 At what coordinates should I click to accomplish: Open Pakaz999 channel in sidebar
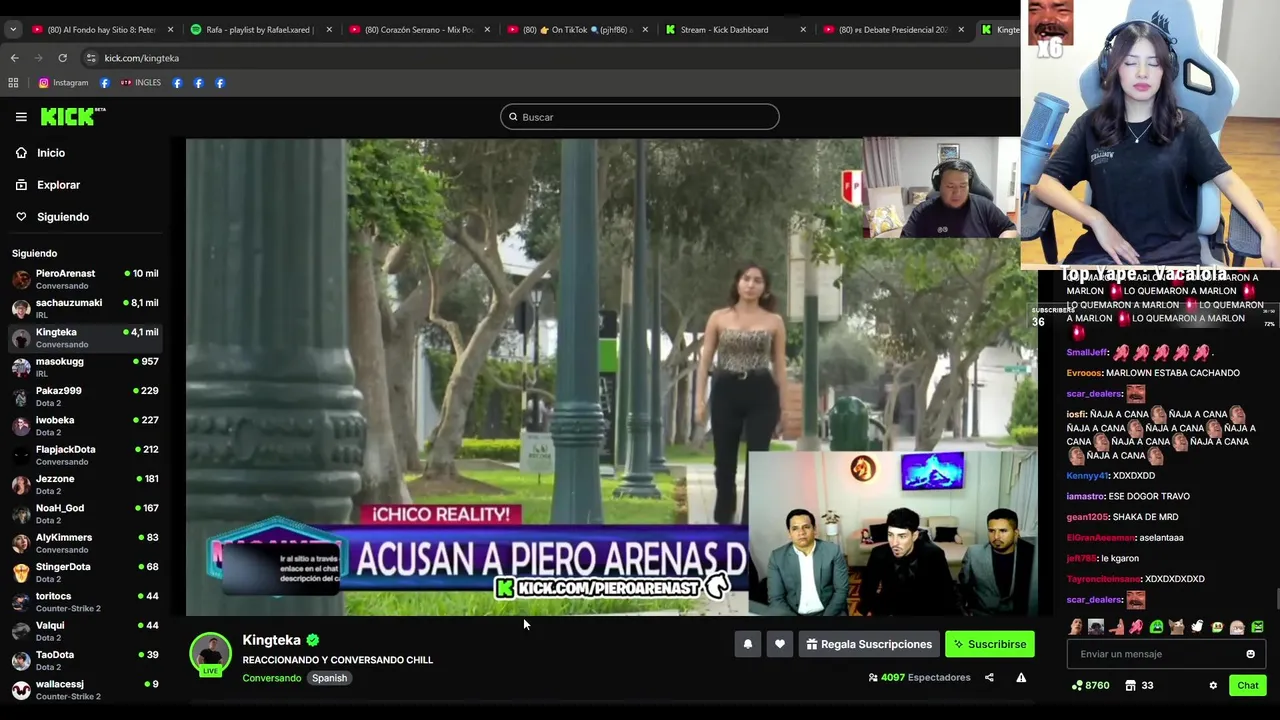pyautogui.click(x=85, y=396)
